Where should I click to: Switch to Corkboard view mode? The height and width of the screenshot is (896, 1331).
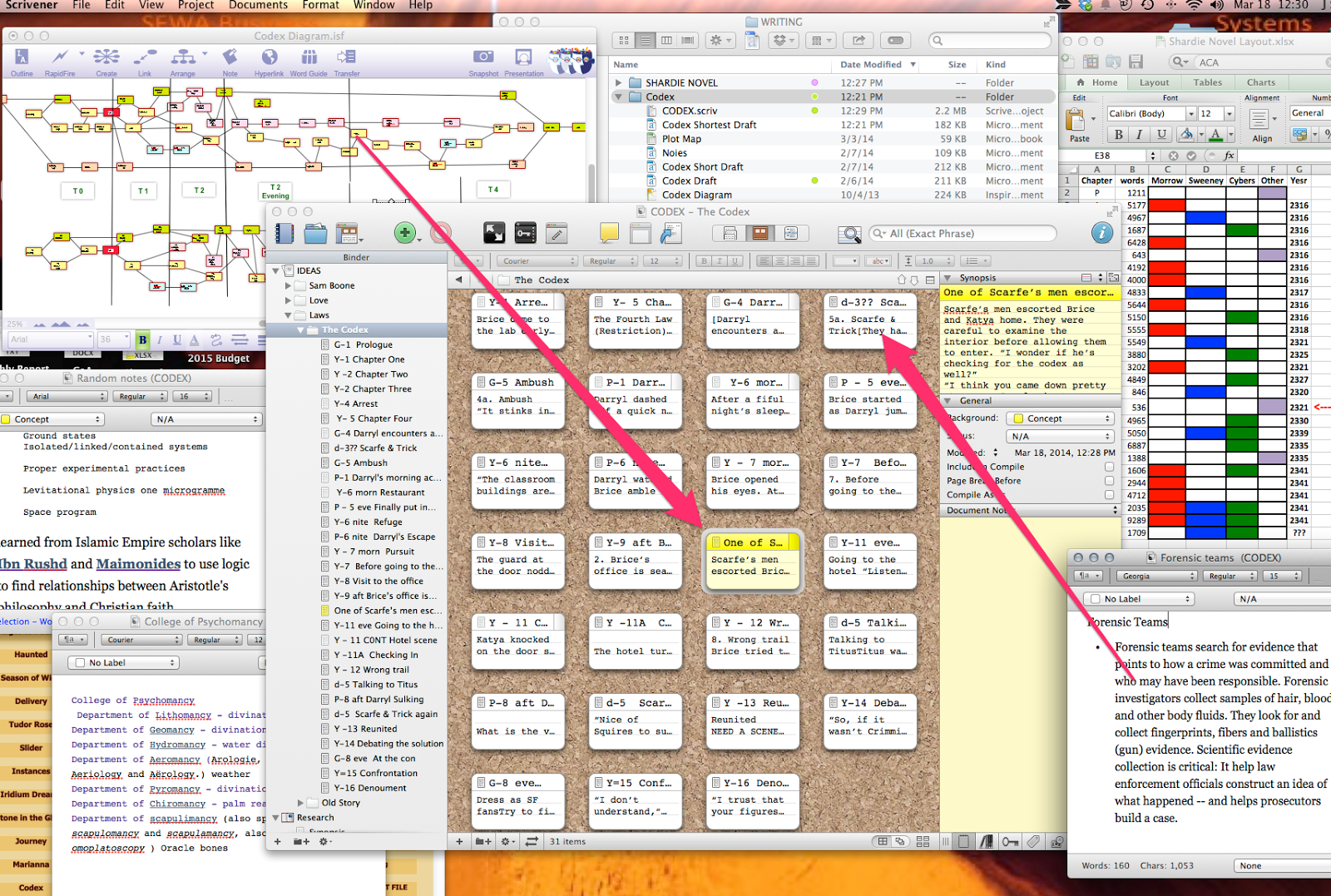pyautogui.click(x=760, y=234)
